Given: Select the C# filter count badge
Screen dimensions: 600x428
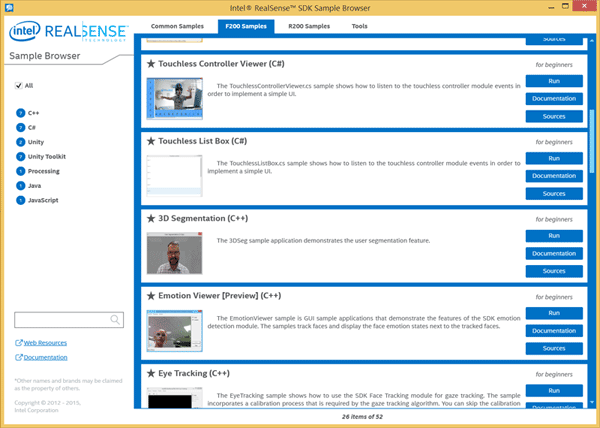Looking at the screenshot, I should pyautogui.click(x=20, y=127).
